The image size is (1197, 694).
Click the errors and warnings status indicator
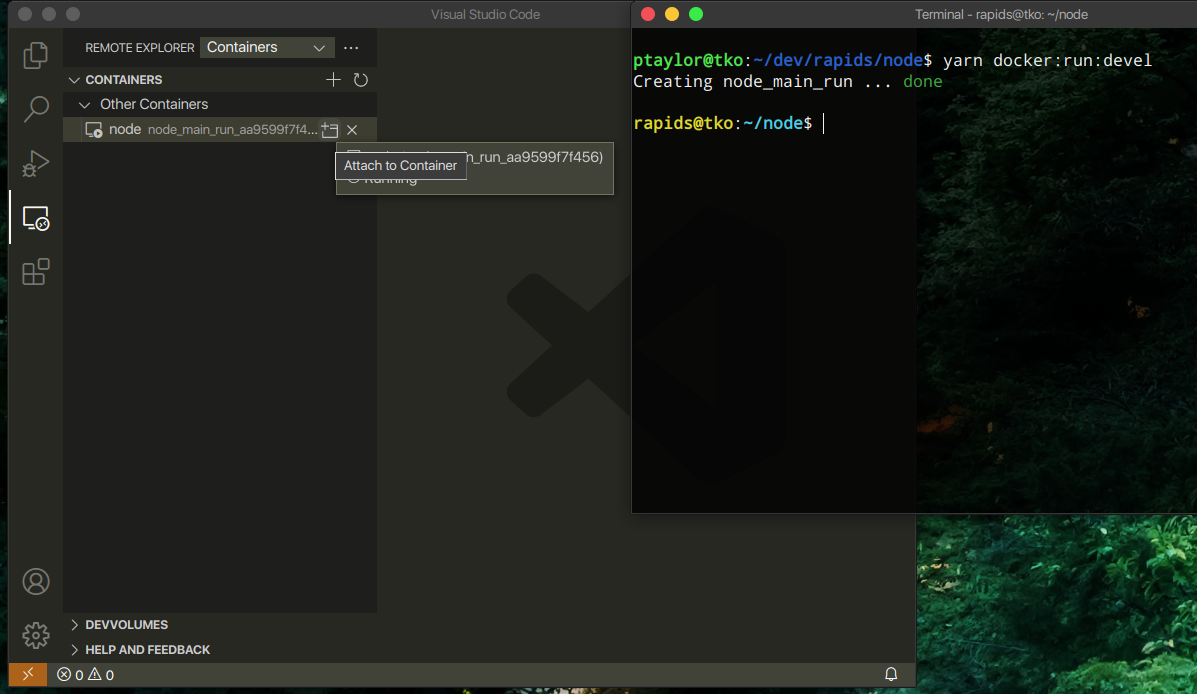click(85, 675)
